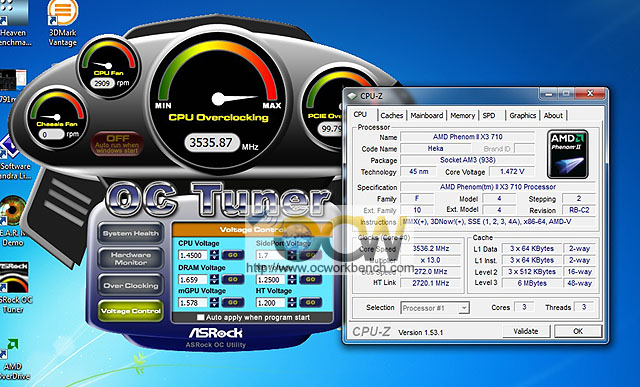Apply CPU Voltage with its GO button
The width and height of the screenshot is (640, 387).
click(233, 255)
